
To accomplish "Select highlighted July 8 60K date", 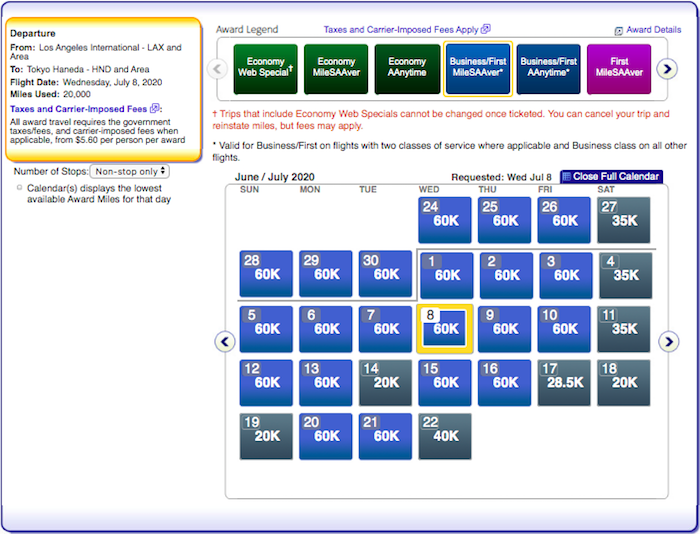I will [445, 329].
